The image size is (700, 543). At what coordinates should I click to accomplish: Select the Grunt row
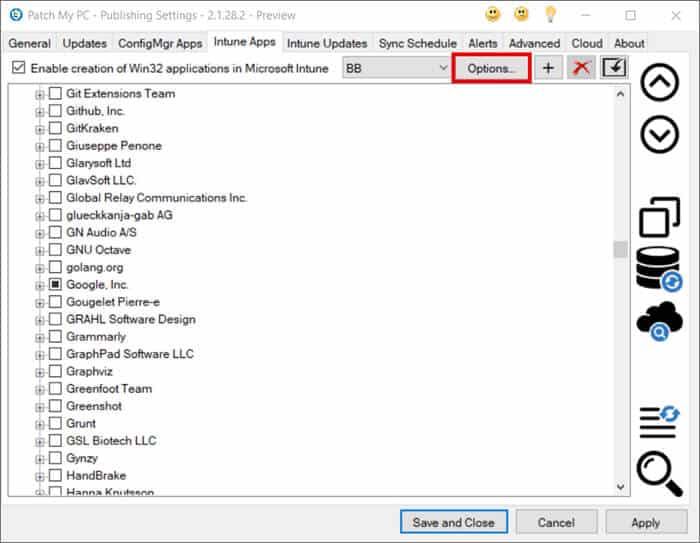click(81, 423)
